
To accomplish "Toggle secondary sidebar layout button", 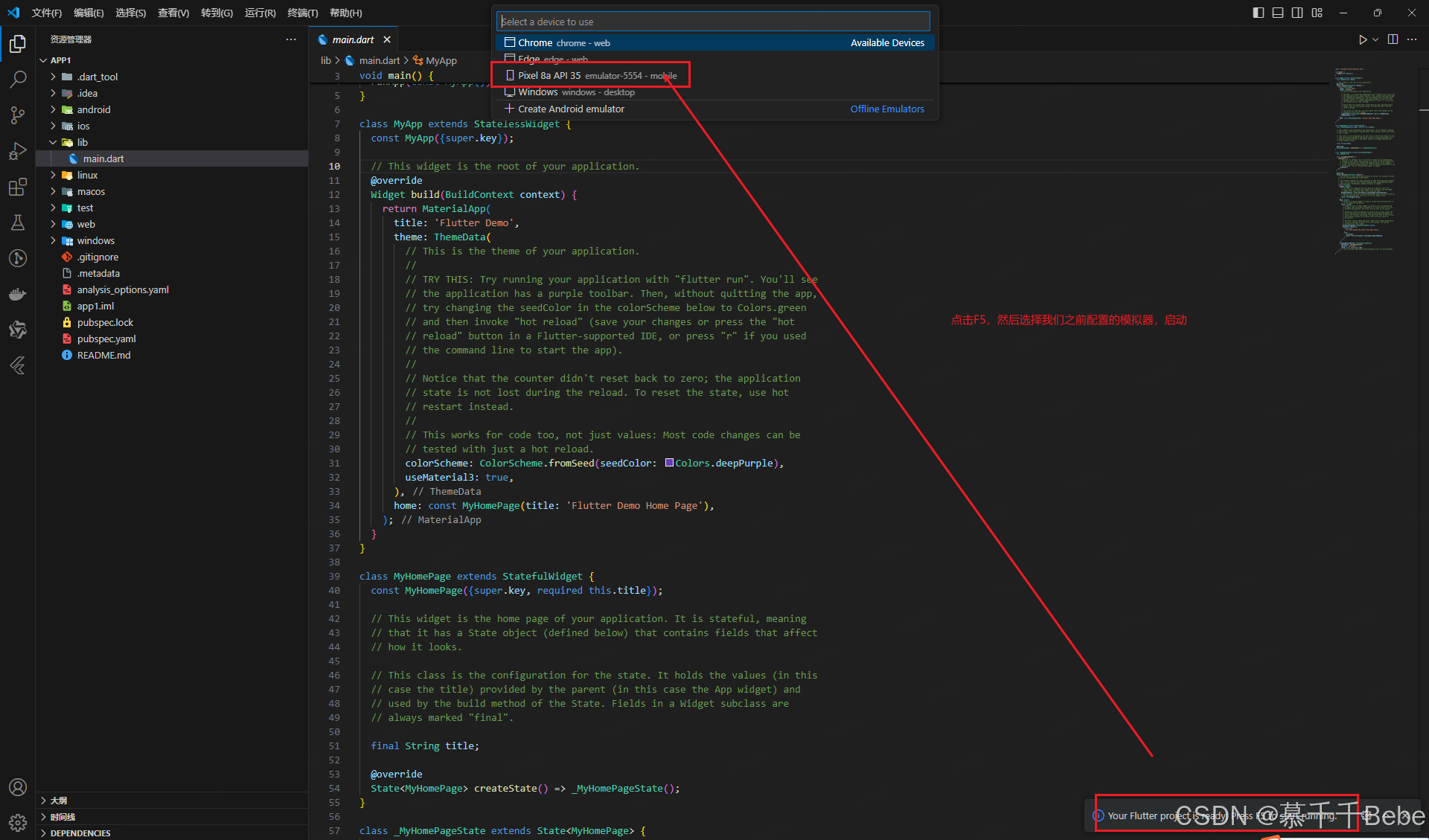I will point(1297,13).
